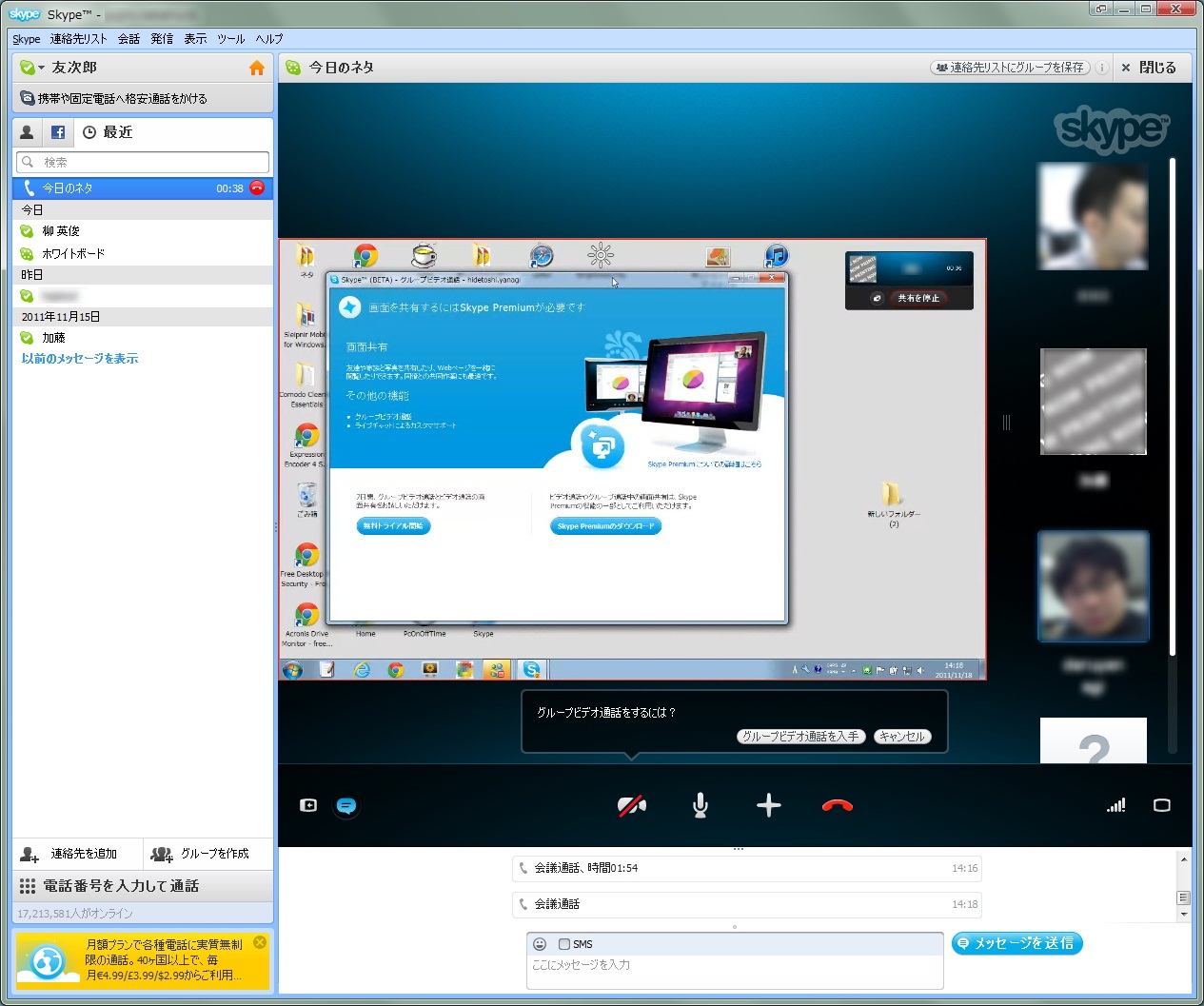Image resolution: width=1204 pixels, height=1006 pixels.
Task: Mute the microphone
Action: click(701, 806)
